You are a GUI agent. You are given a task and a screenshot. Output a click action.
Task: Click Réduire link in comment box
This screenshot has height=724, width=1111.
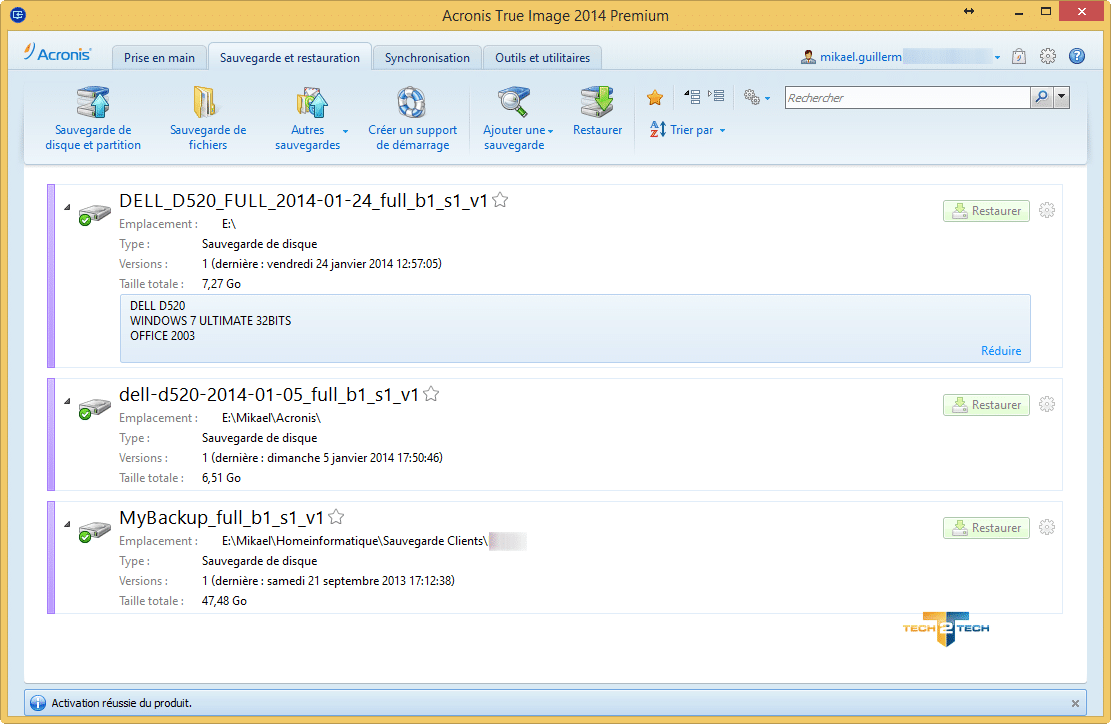click(1000, 351)
